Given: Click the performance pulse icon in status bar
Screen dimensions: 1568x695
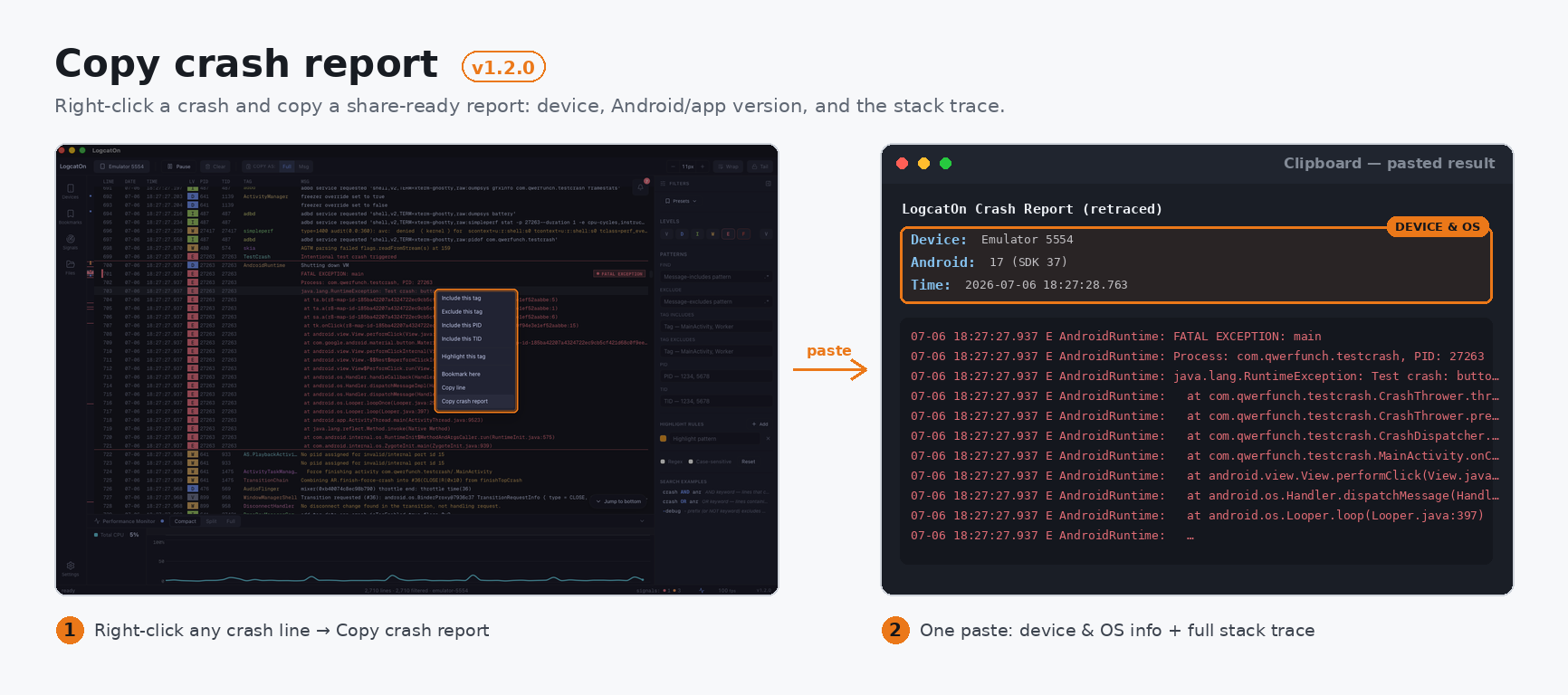Looking at the screenshot, I should click(x=702, y=590).
